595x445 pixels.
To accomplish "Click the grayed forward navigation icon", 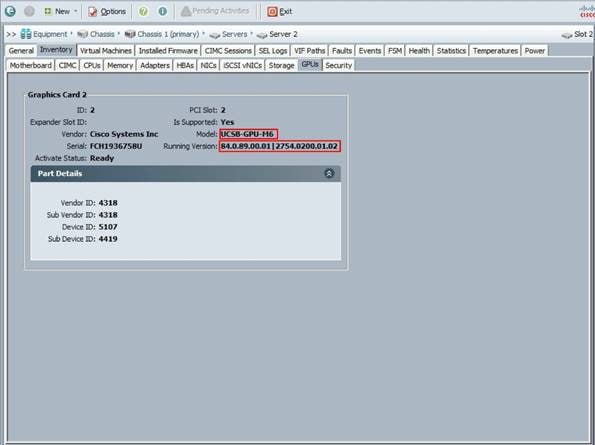I will coord(29,11).
